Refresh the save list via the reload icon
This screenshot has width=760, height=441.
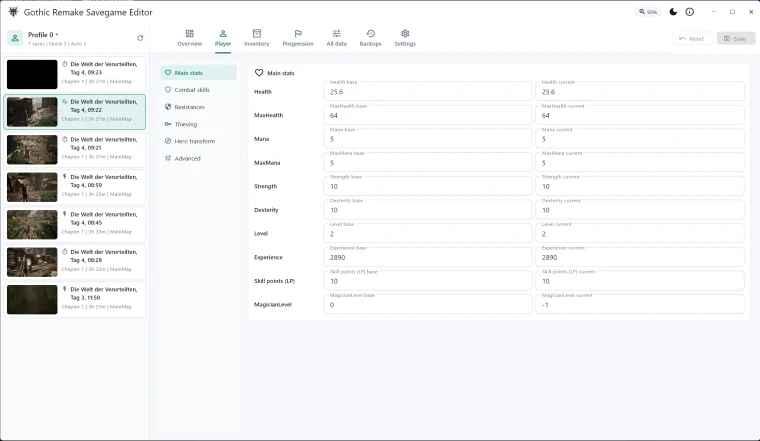click(140, 38)
